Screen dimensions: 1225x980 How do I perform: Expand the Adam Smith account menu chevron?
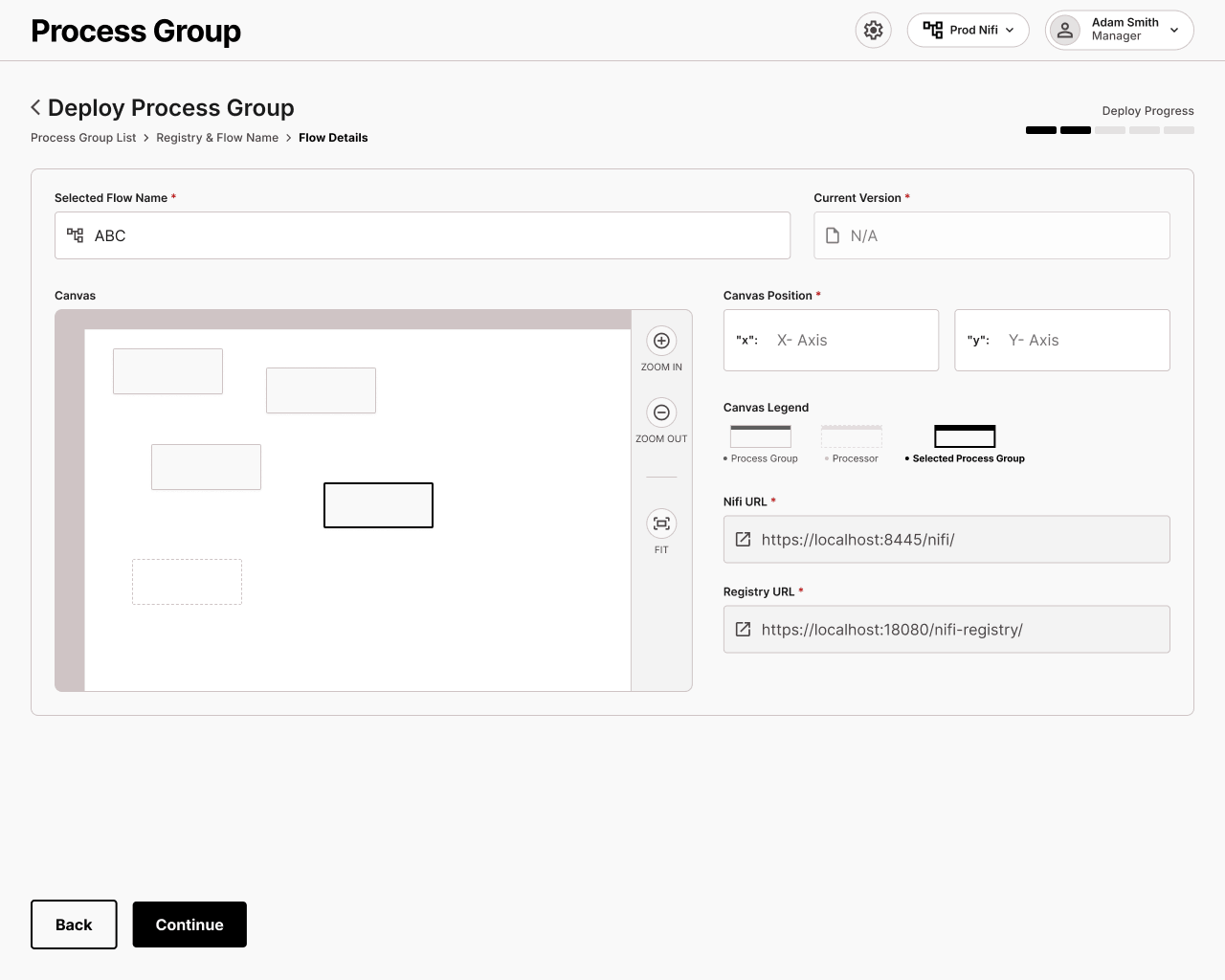click(x=1174, y=30)
